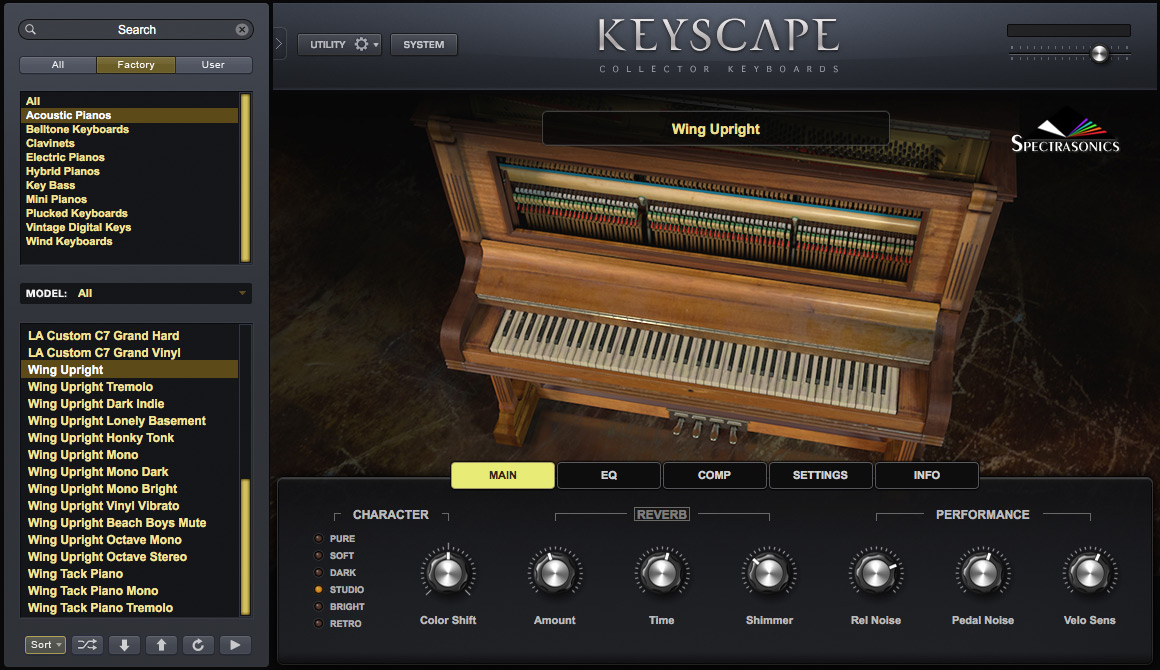Click the Spectrasonics logo
This screenshot has width=1160, height=670.
click(1065, 133)
